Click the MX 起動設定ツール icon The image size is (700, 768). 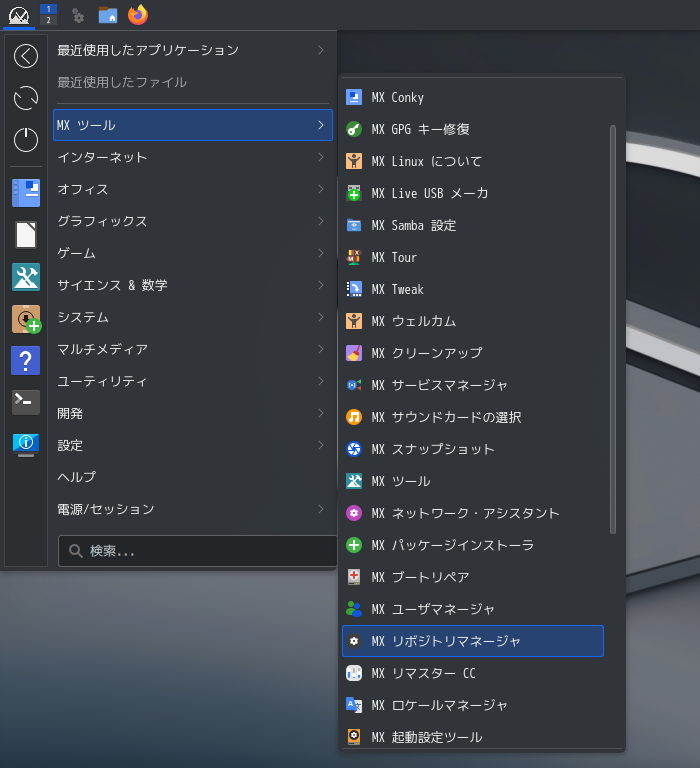[x=354, y=737]
